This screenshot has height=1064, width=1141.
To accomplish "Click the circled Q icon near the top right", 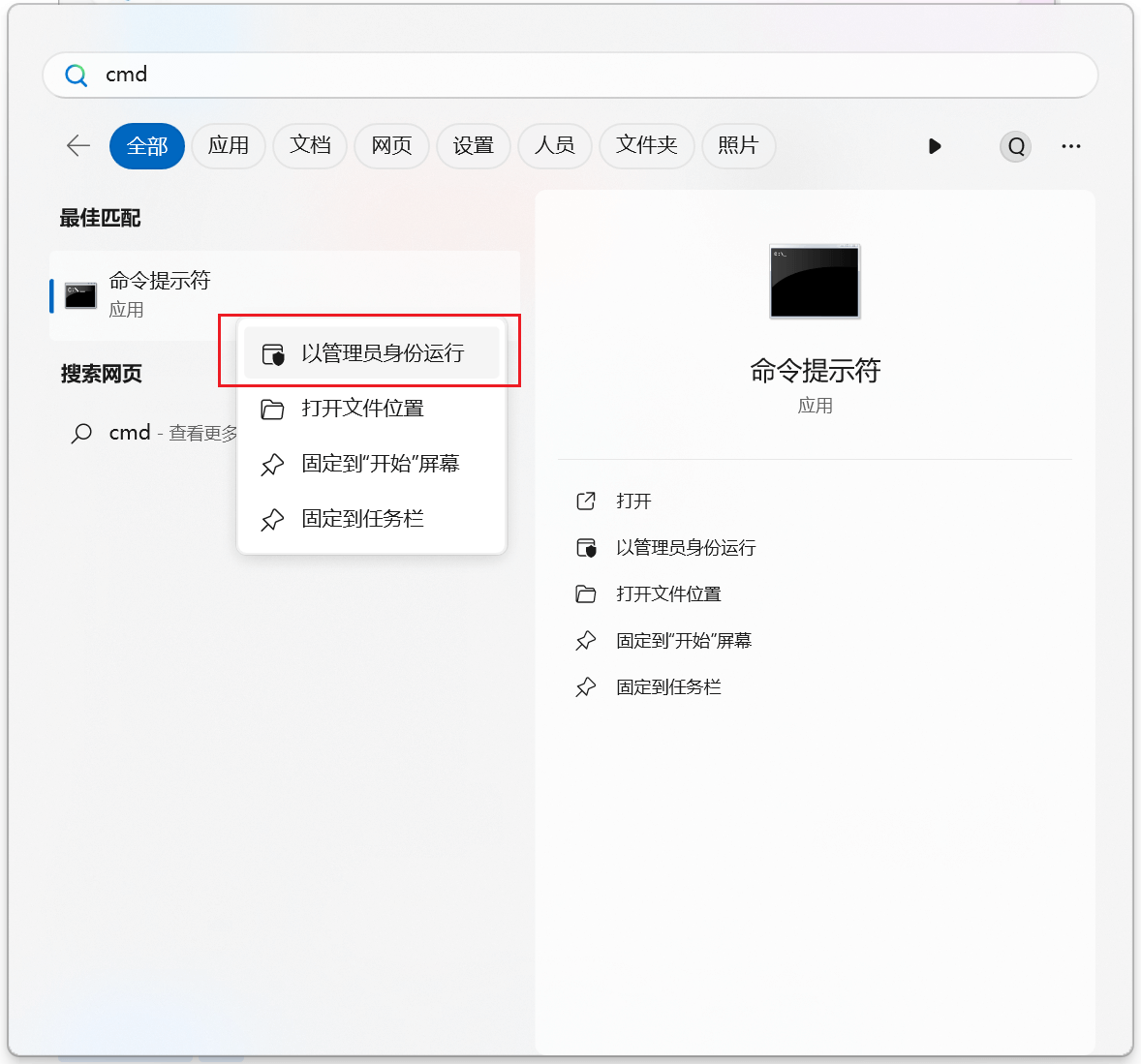I will (x=1015, y=146).
